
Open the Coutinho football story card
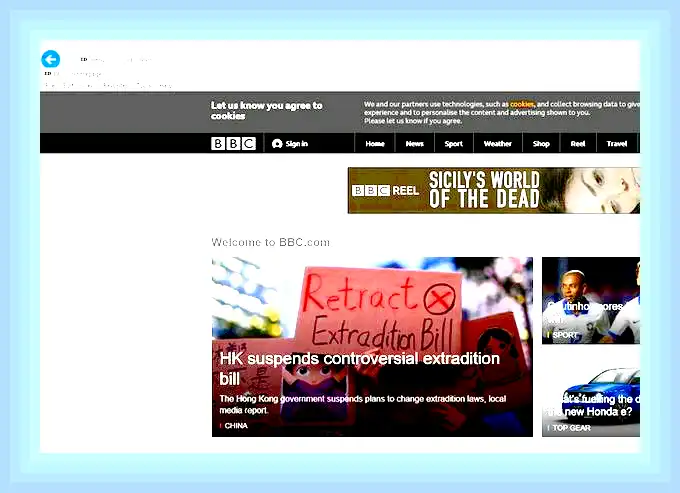click(591, 300)
